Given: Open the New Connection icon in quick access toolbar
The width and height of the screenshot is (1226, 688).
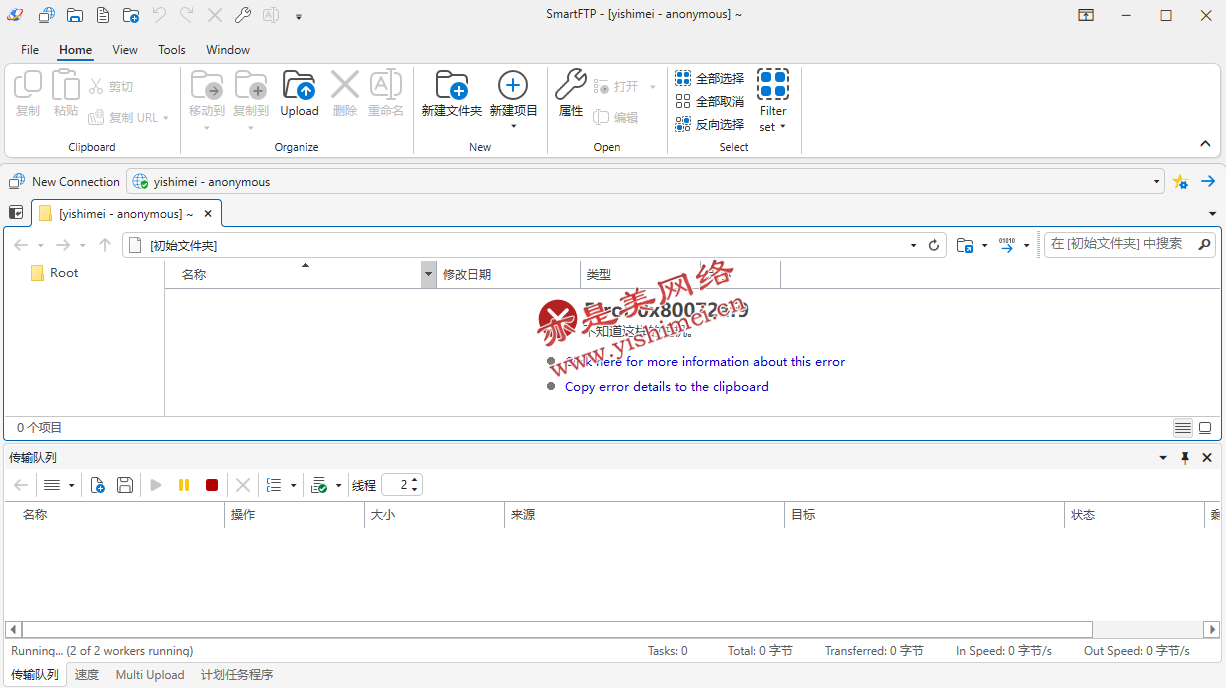Looking at the screenshot, I should point(46,15).
